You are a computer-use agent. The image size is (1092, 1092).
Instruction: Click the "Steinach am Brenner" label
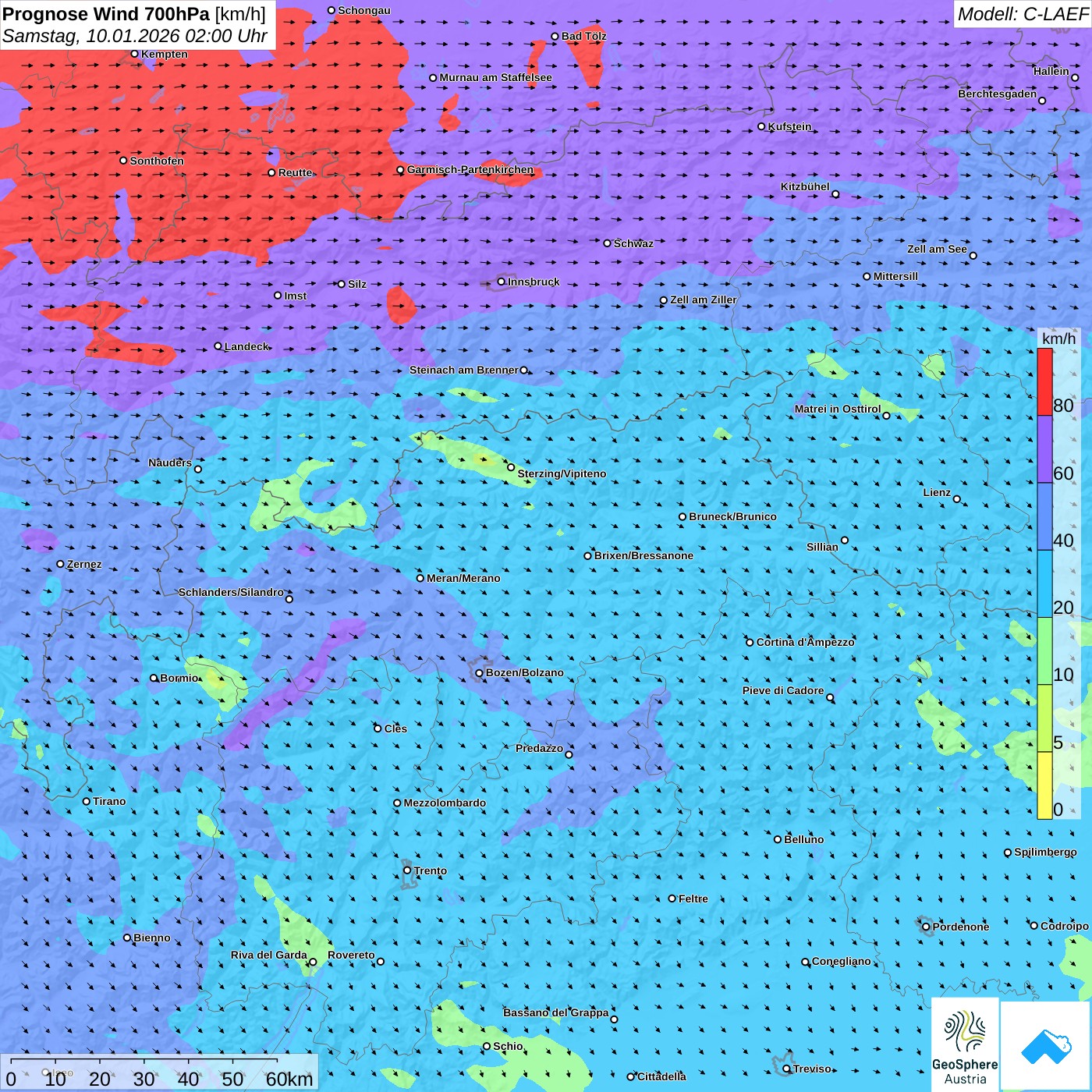464,370
